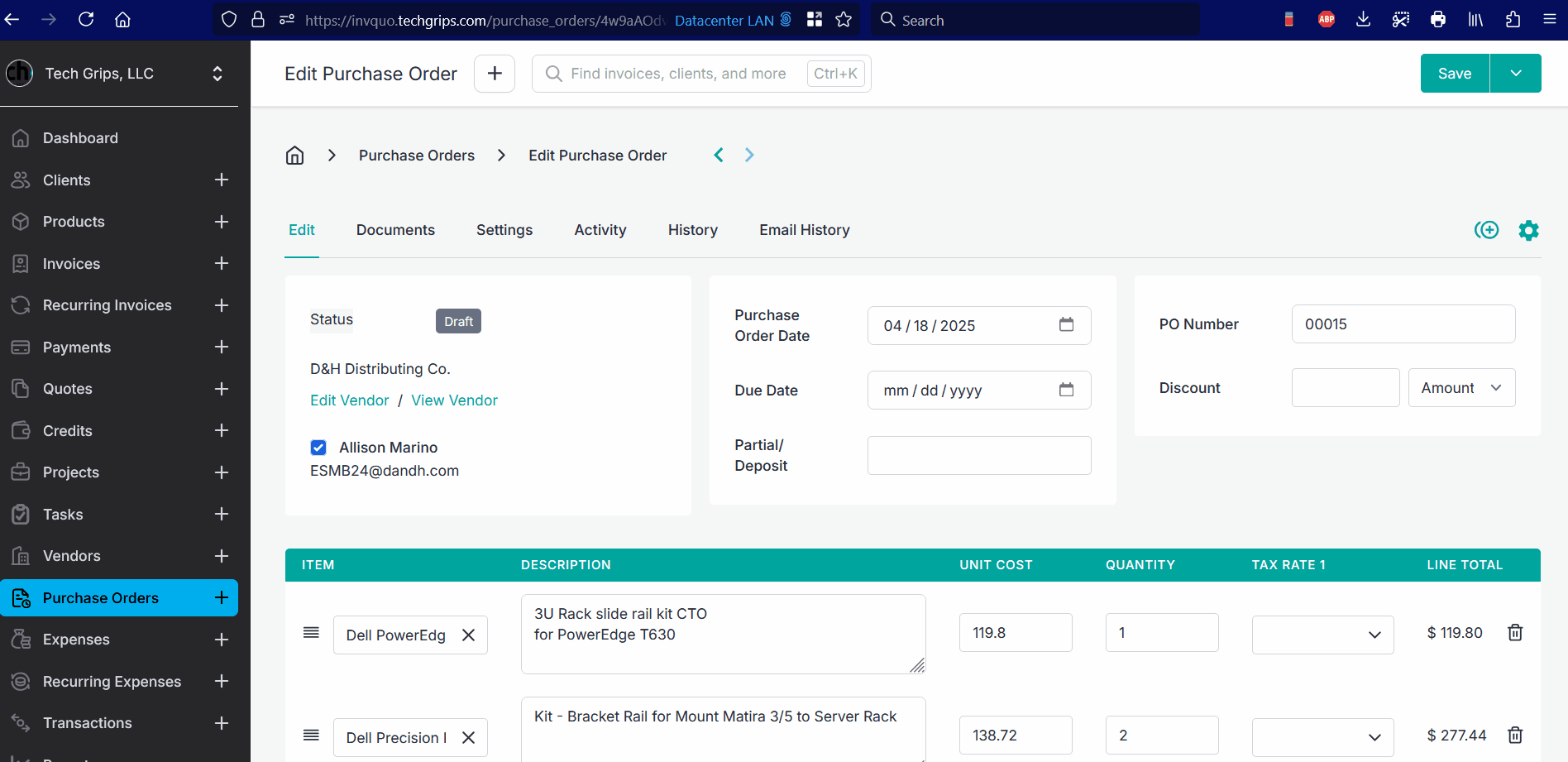Screen dimensions: 1568x762
Task: Click the Edit Vendor link
Action: pos(349,400)
